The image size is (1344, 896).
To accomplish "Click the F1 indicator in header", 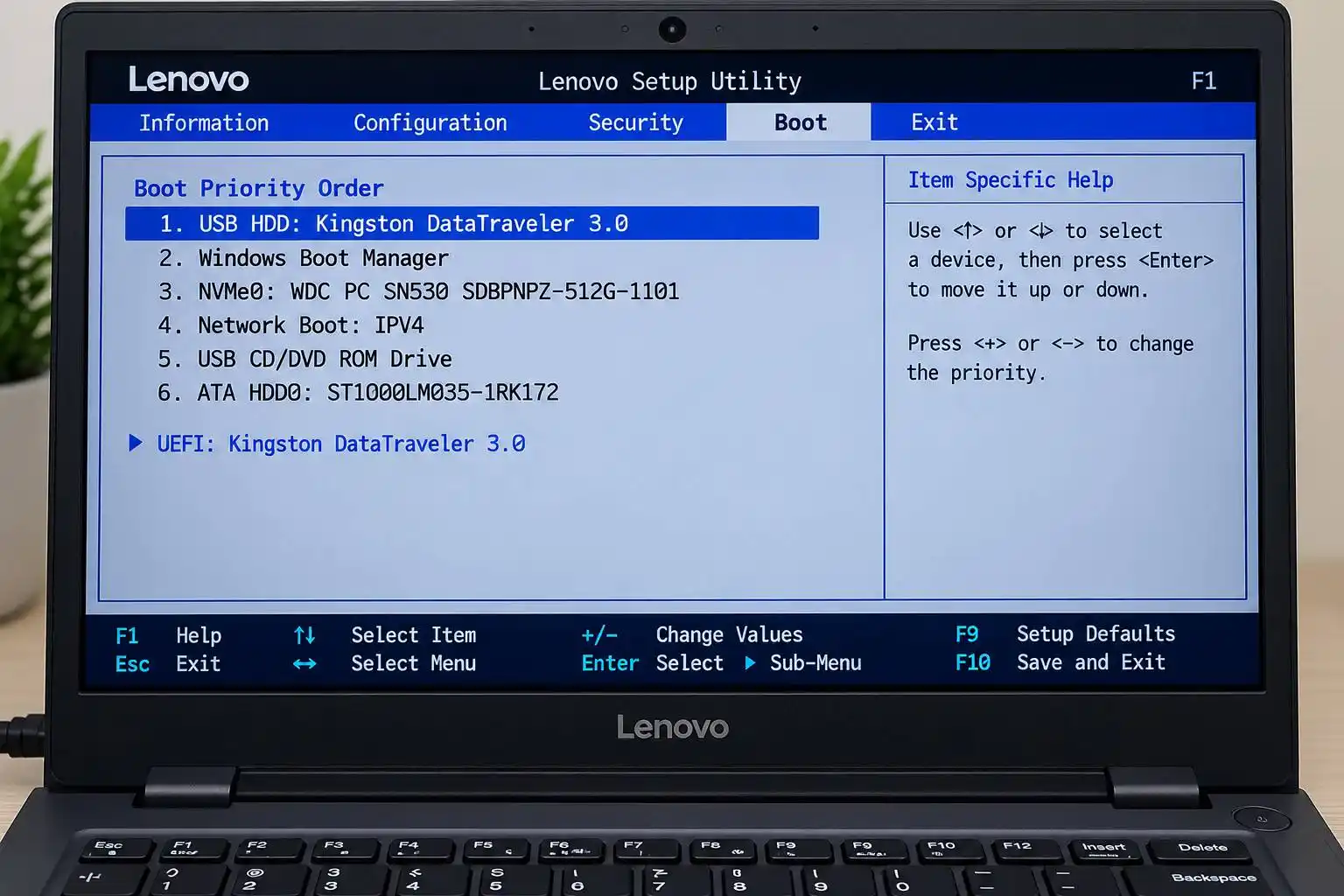I will [1204, 81].
